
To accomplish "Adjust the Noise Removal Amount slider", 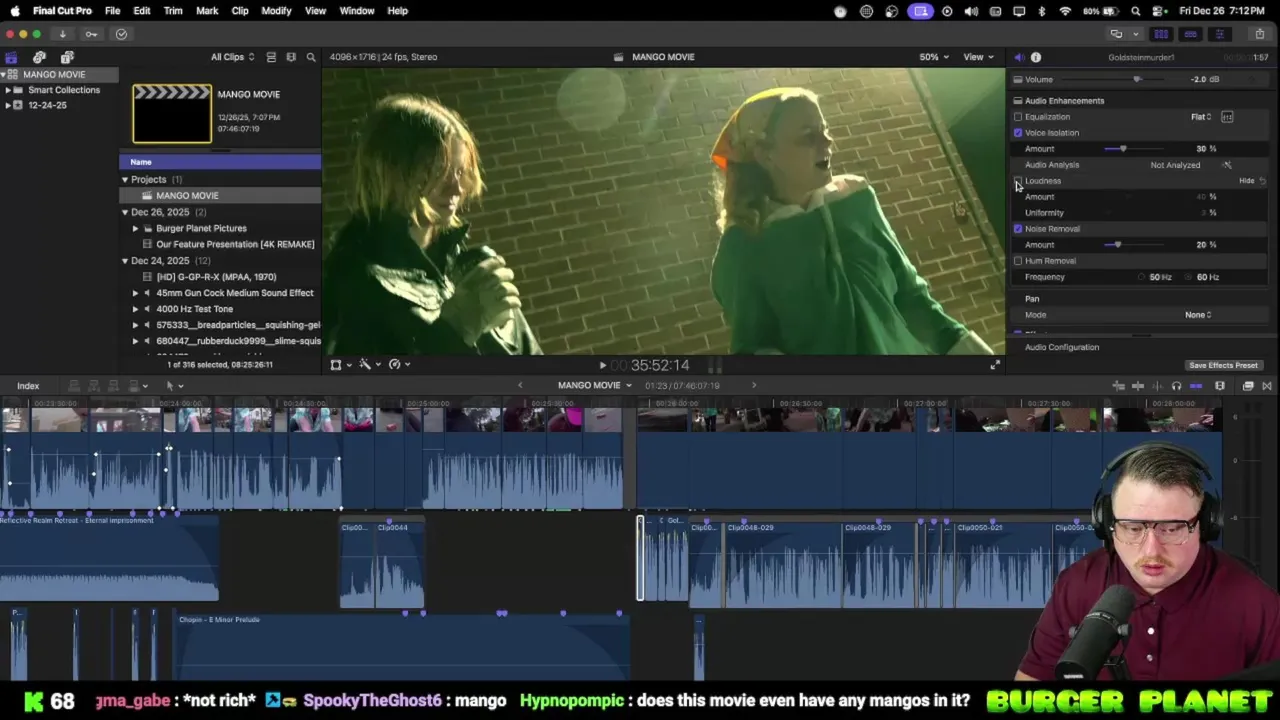I will 1117,245.
